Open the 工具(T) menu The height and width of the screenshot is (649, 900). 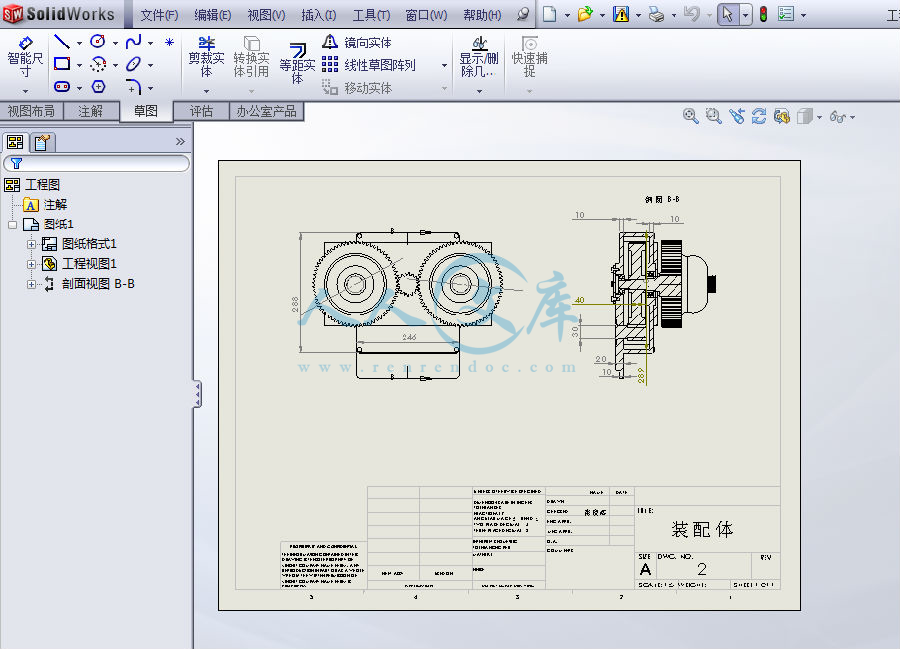coord(371,15)
